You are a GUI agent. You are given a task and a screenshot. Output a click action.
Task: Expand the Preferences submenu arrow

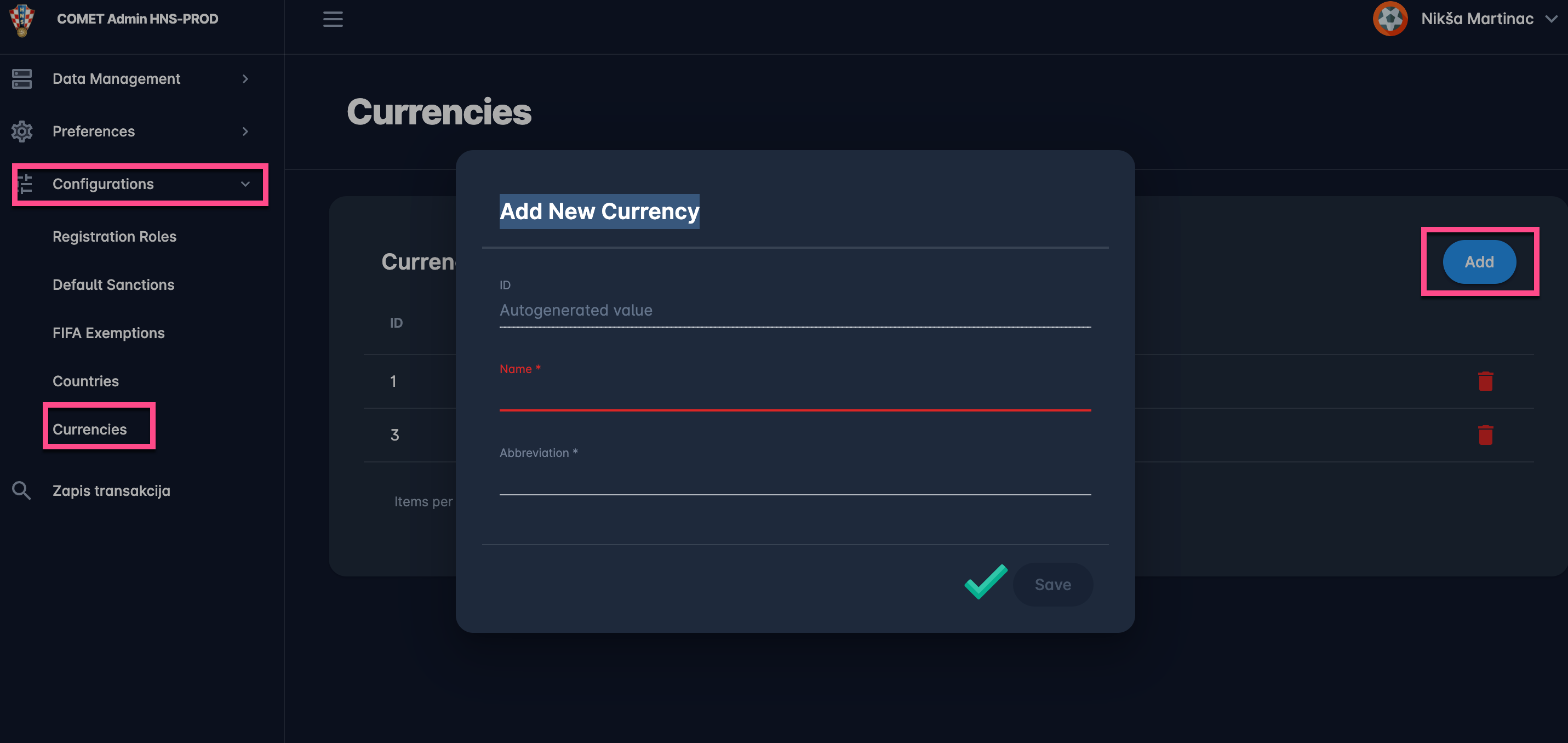tap(245, 132)
